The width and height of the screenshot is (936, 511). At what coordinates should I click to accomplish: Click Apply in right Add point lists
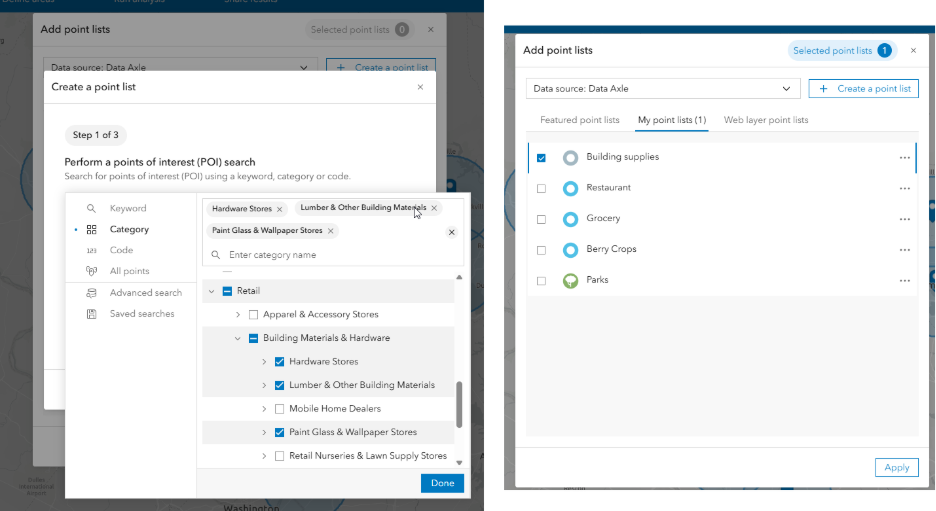coord(897,467)
